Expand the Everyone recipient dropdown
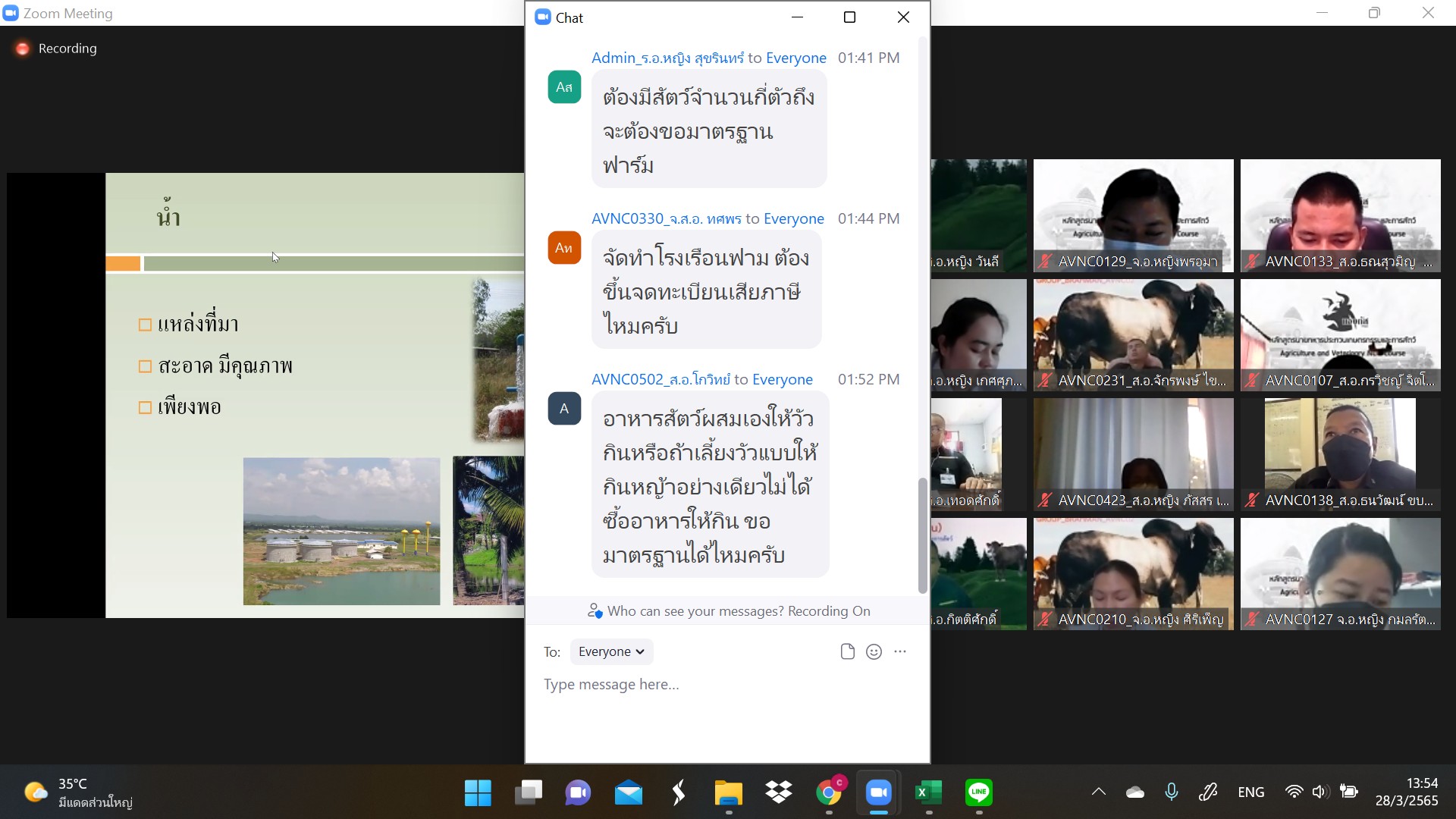 [x=611, y=651]
